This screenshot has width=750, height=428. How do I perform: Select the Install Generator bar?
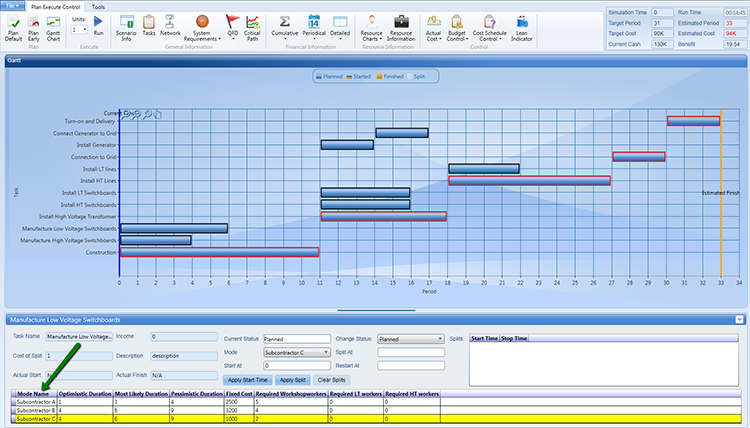(347, 144)
